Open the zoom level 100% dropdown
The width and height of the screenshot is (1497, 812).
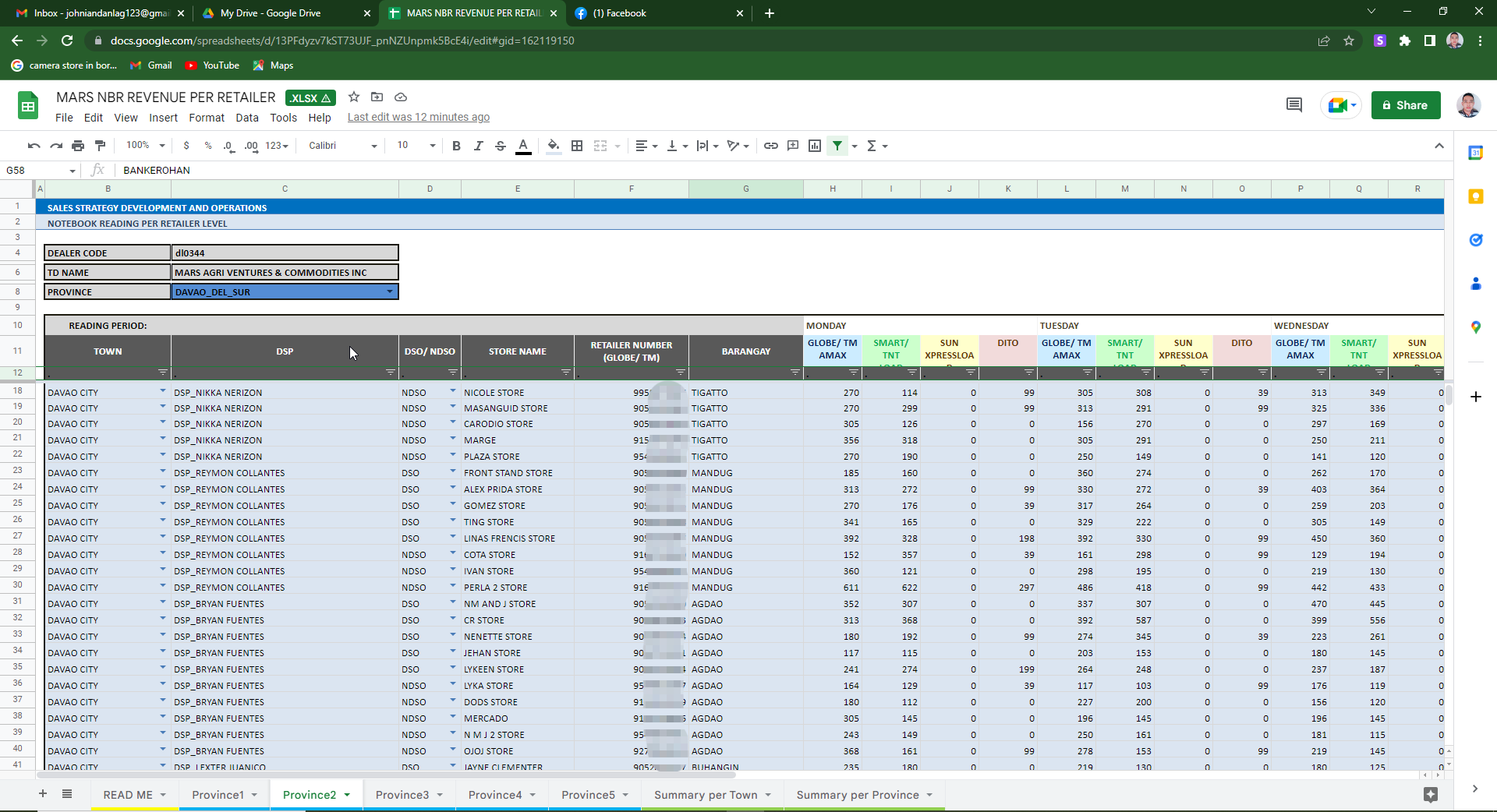tap(145, 146)
